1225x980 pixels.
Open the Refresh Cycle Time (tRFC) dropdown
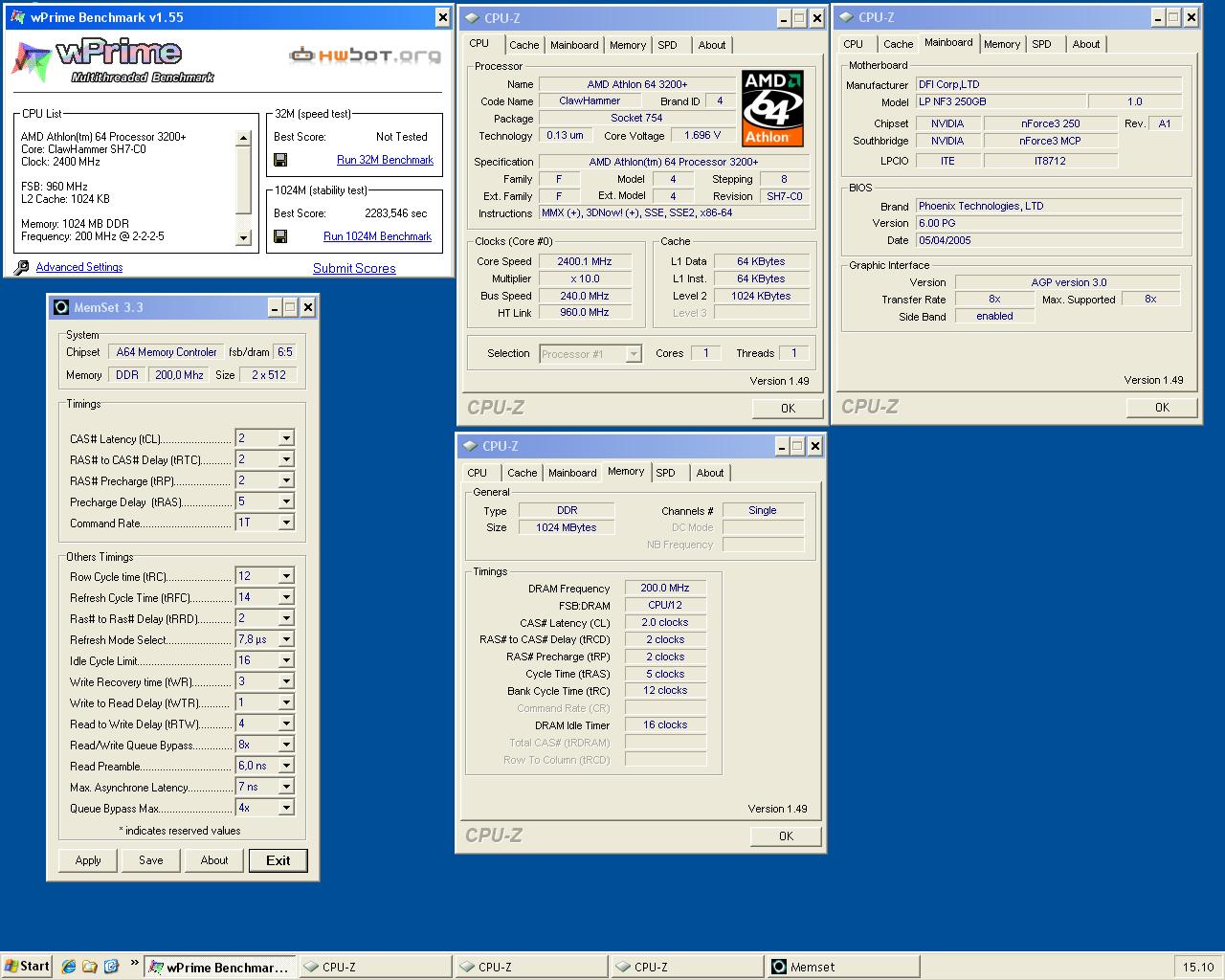(x=285, y=597)
